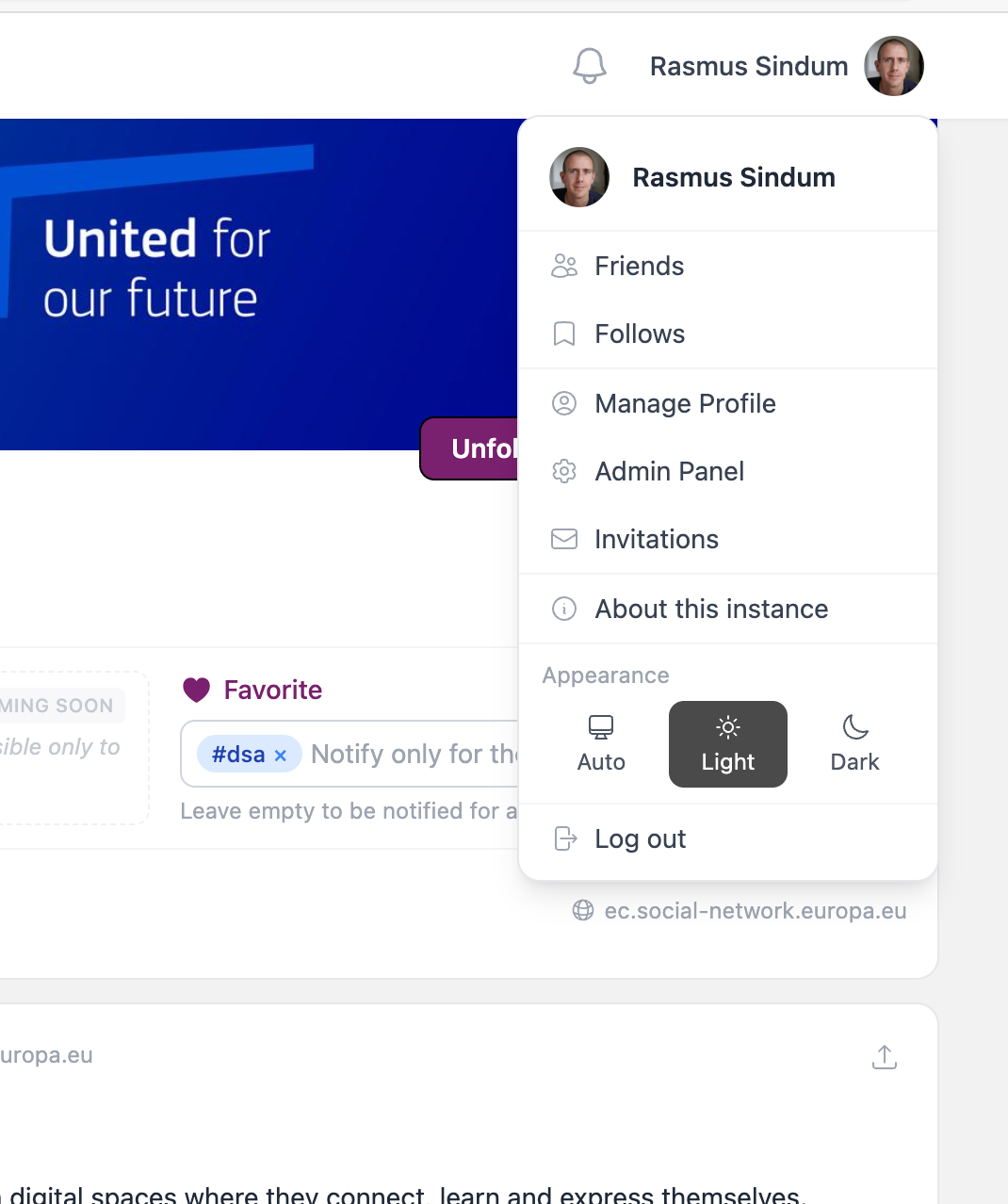
Task: Open About this instance
Action: click(x=711, y=609)
